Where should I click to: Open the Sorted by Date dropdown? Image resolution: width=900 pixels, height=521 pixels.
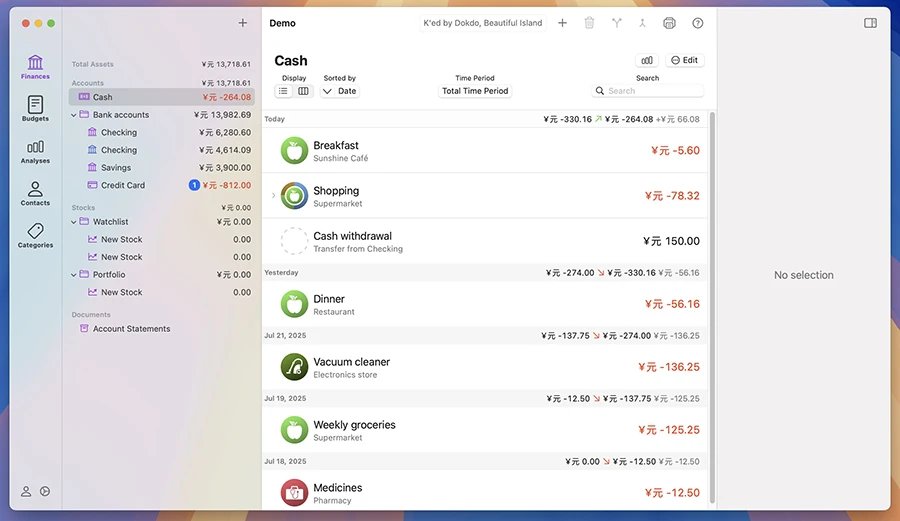point(339,91)
